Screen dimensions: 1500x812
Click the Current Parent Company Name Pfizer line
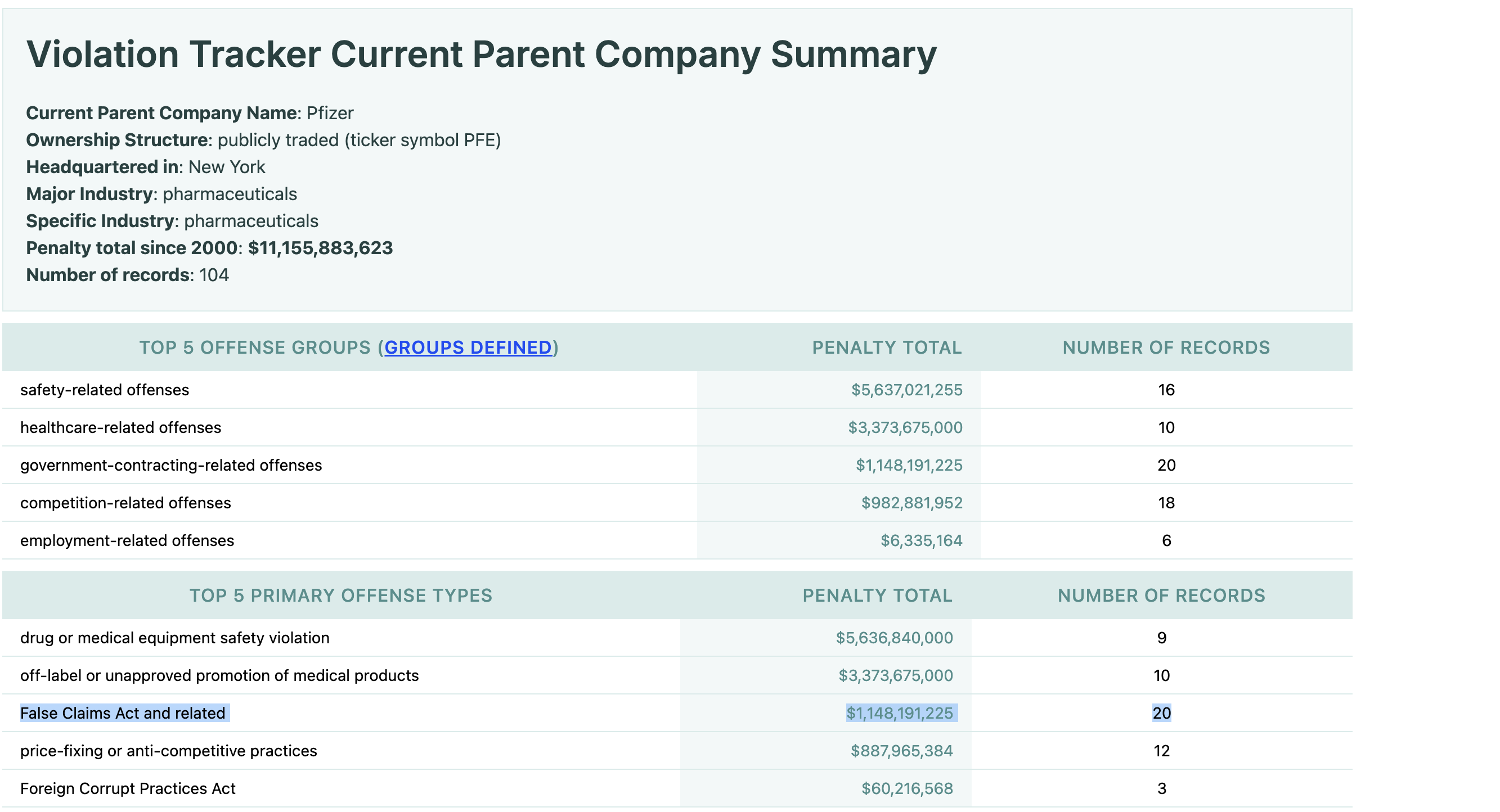click(x=190, y=113)
